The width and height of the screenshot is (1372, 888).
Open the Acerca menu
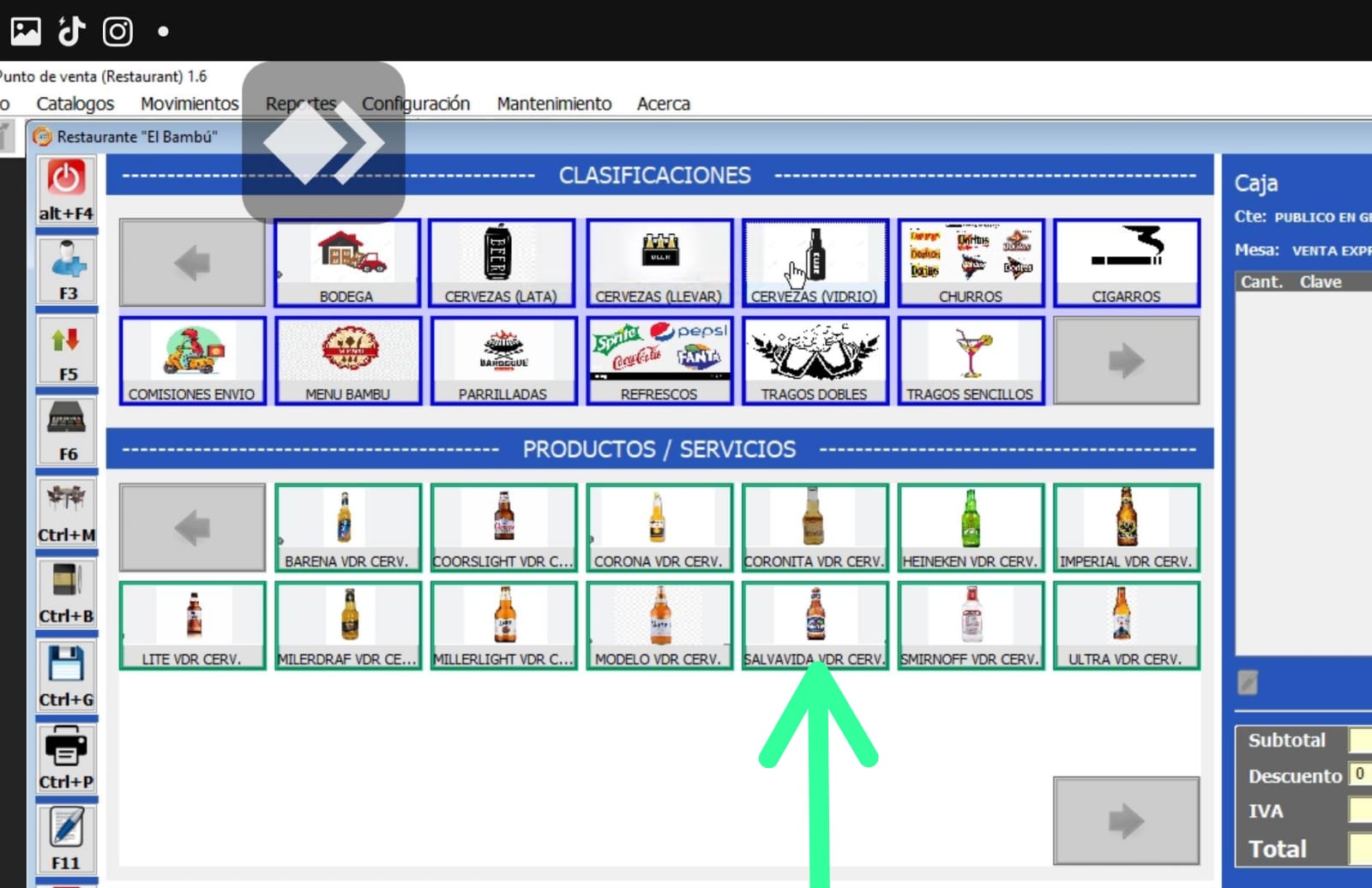point(663,104)
